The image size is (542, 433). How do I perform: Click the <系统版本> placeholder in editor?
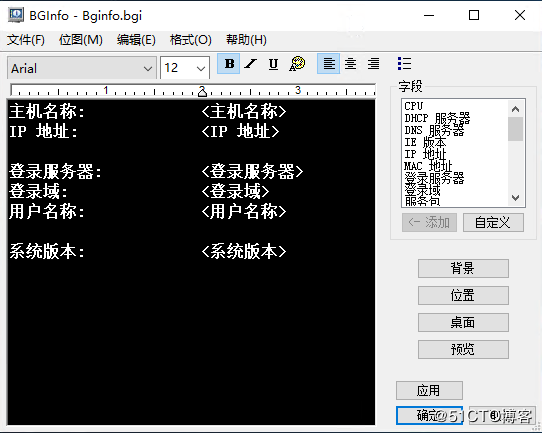[x=244, y=252]
